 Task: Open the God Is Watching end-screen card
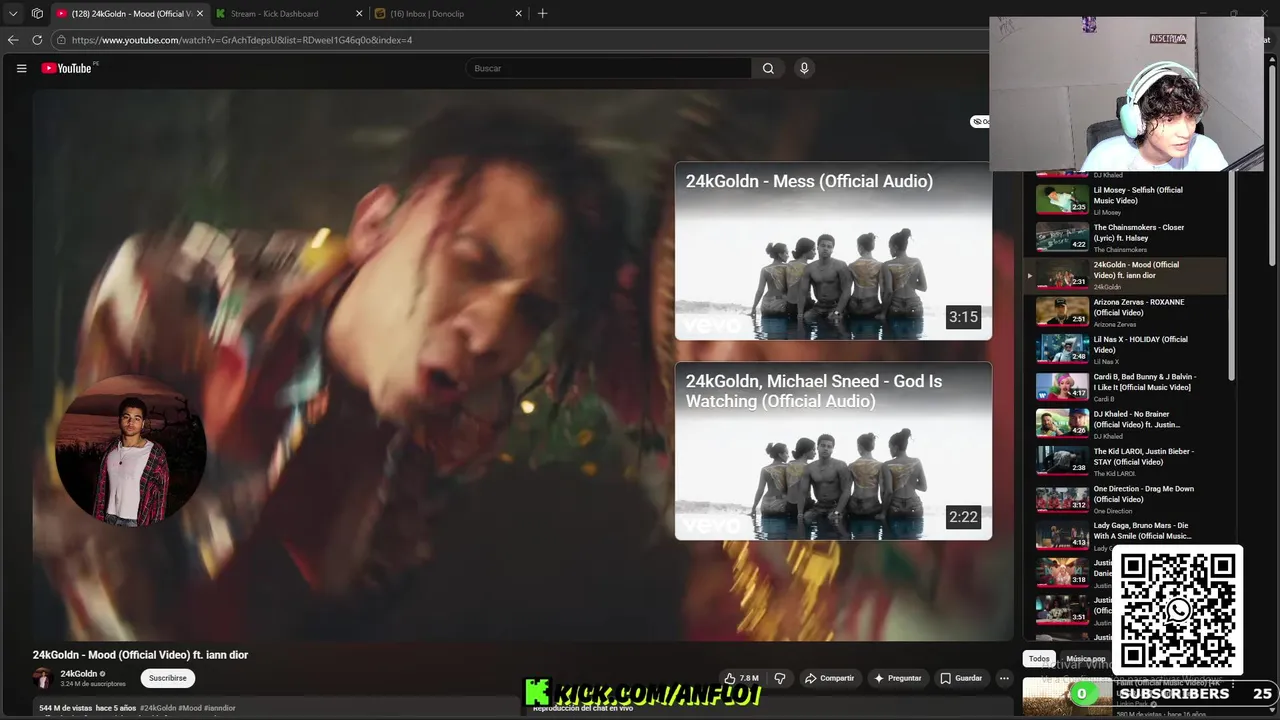(x=833, y=451)
